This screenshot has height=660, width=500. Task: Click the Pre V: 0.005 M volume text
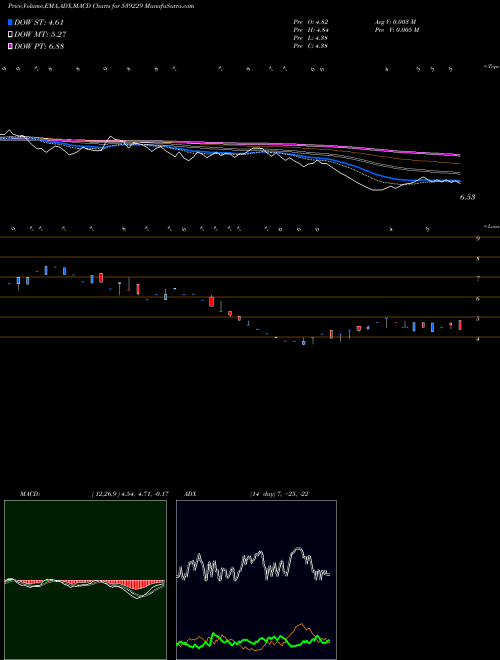pyautogui.click(x=397, y=29)
